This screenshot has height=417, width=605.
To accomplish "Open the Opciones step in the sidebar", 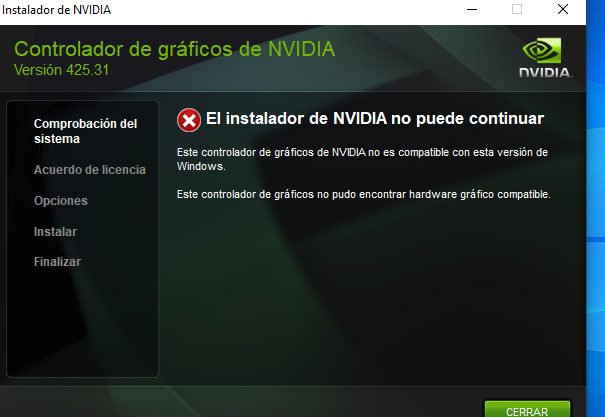I will click(x=61, y=201).
